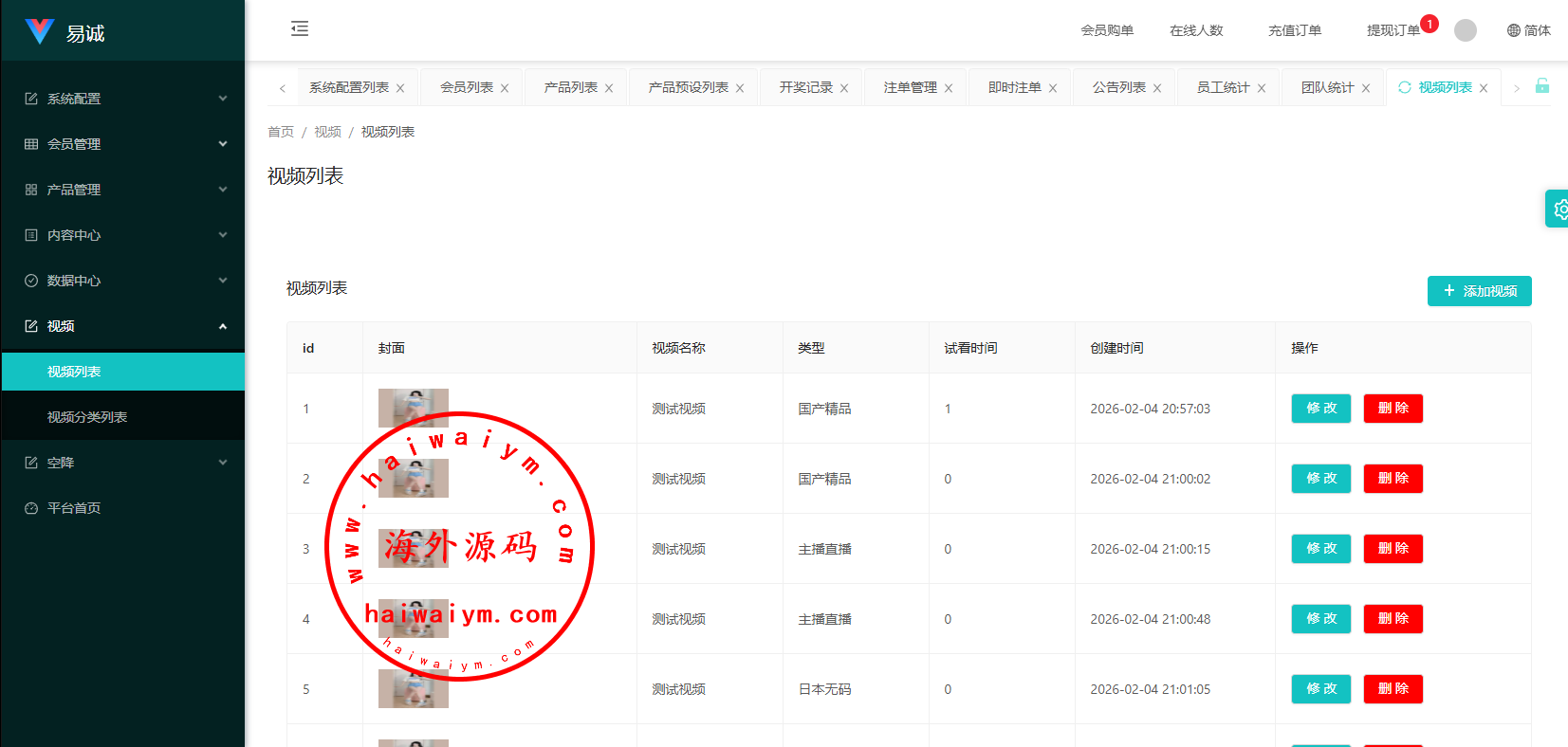
Task: Collapse the sidebar with the hamburger icon
Action: tap(300, 28)
